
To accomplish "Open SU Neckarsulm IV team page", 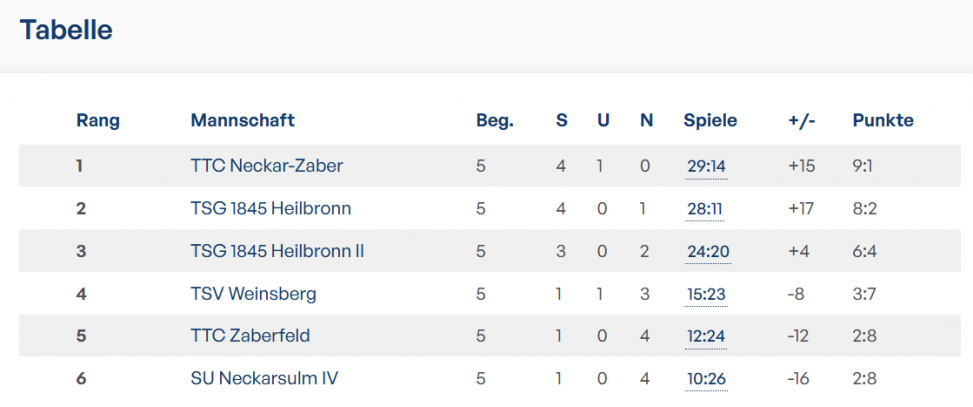I will pos(264,378).
